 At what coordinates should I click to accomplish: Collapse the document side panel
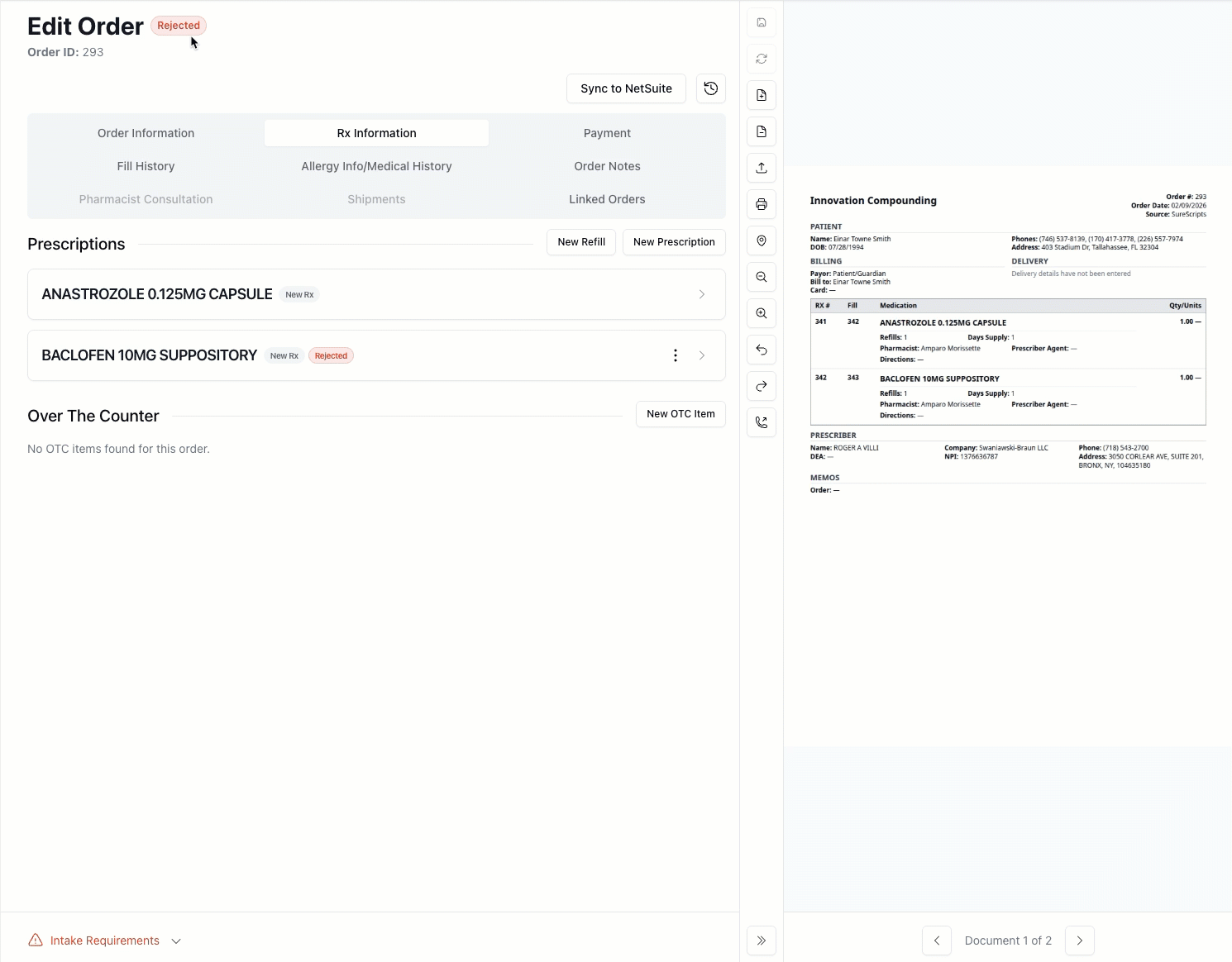click(762, 941)
